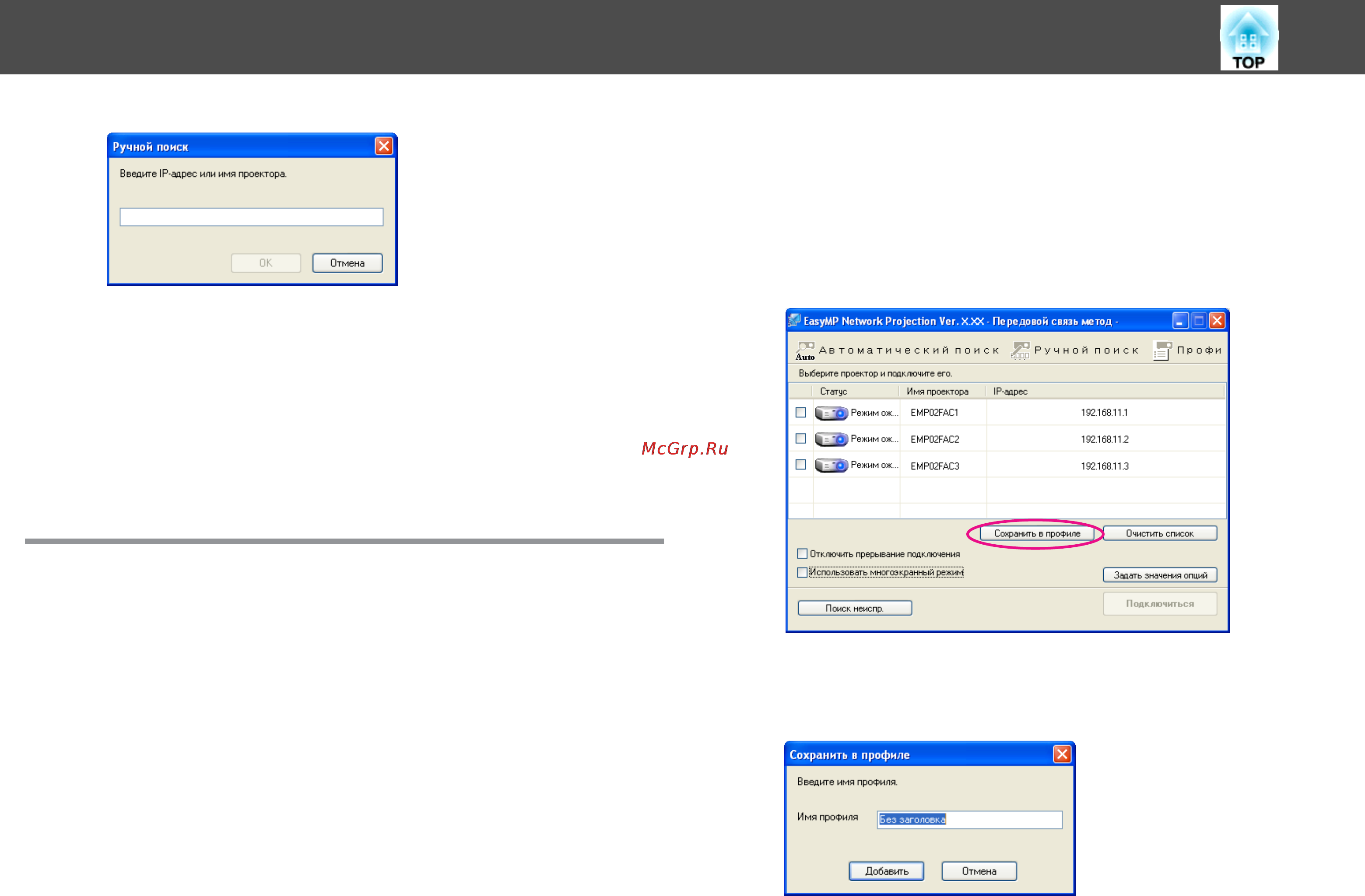1365x896 pixels.
Task: Click the EasyMP application title bar icon
Action: coord(794,320)
